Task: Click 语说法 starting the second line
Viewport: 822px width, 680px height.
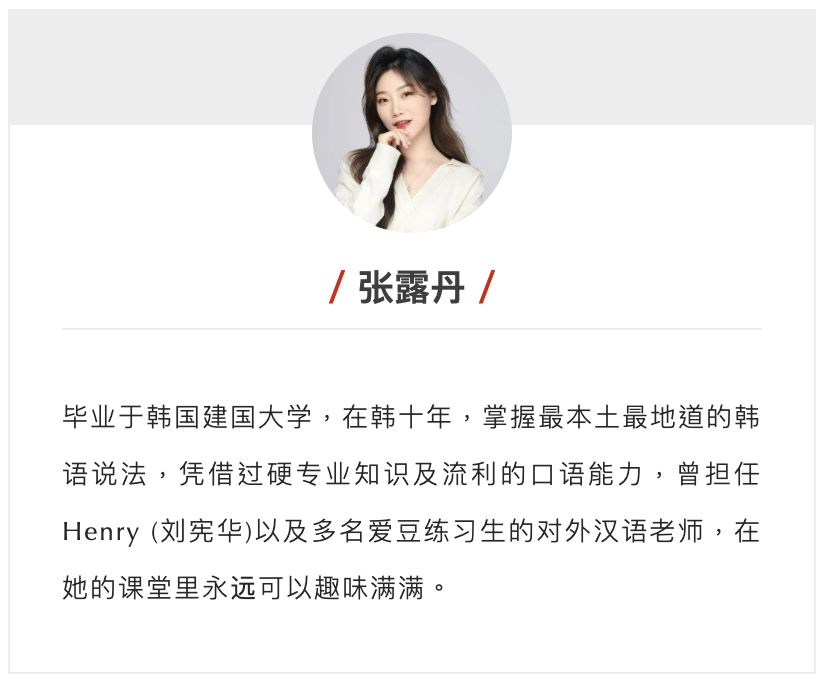Action: tap(104, 474)
